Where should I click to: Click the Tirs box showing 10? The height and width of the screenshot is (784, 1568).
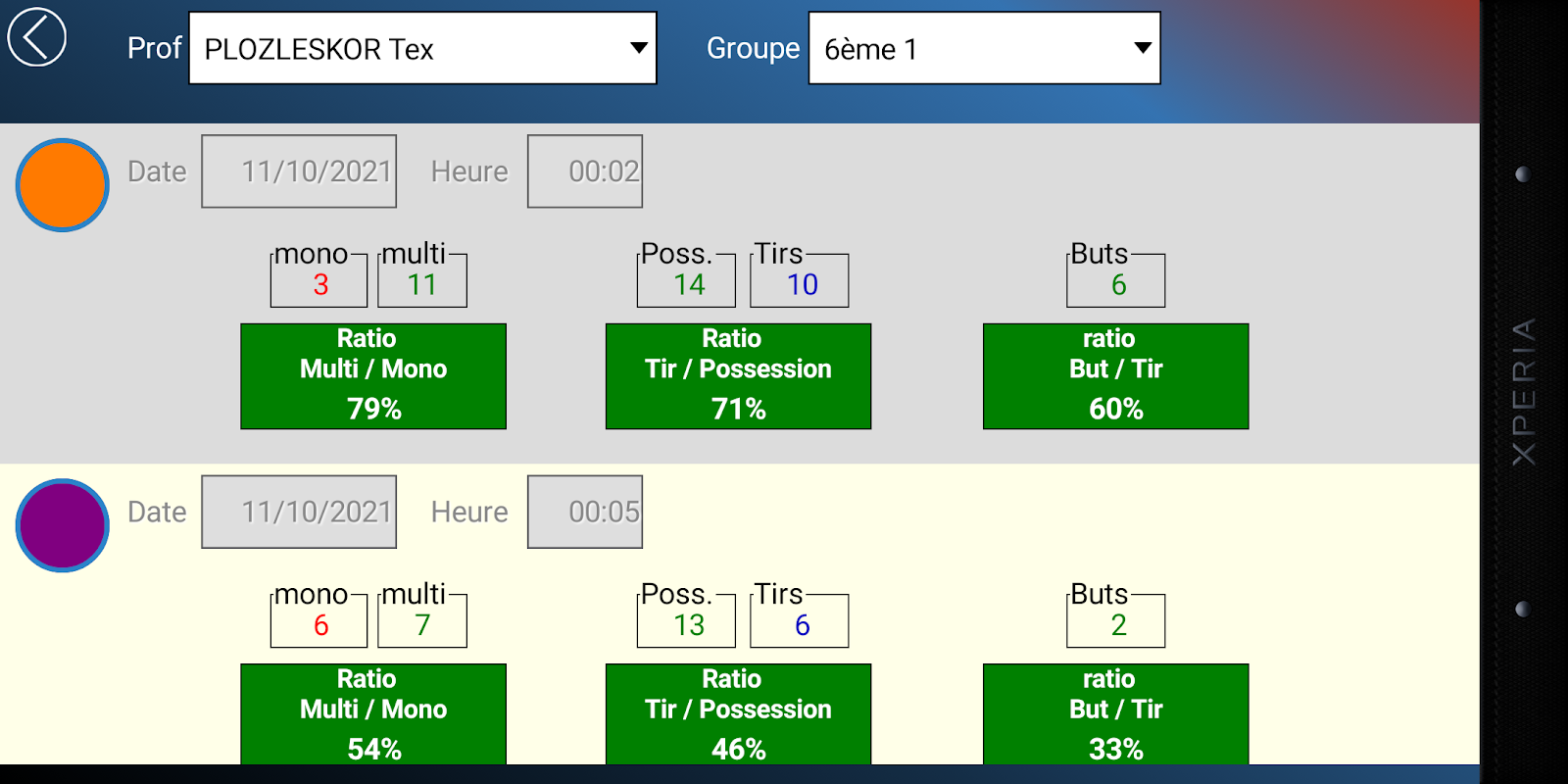click(800, 283)
